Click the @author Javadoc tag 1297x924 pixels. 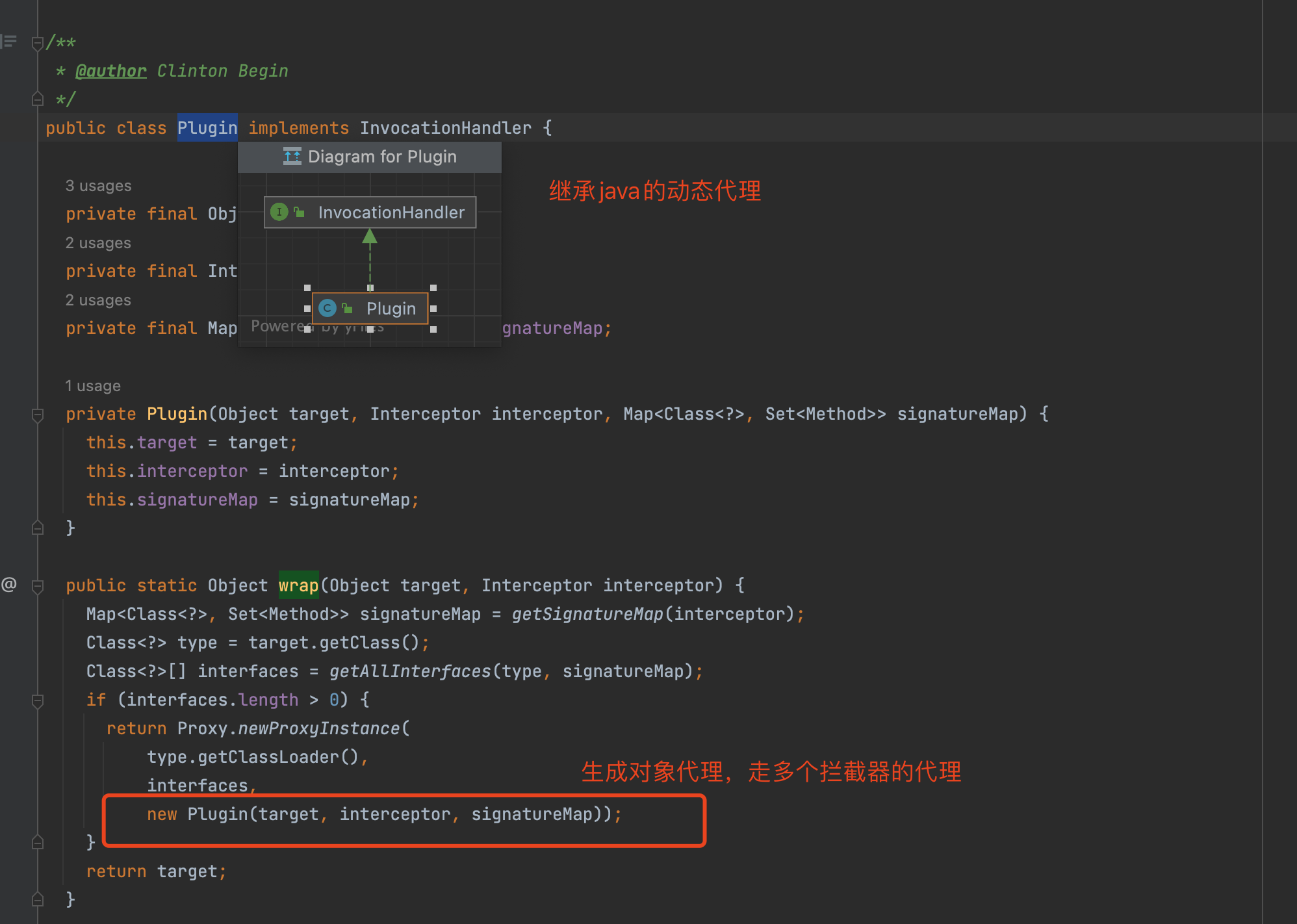(x=111, y=71)
